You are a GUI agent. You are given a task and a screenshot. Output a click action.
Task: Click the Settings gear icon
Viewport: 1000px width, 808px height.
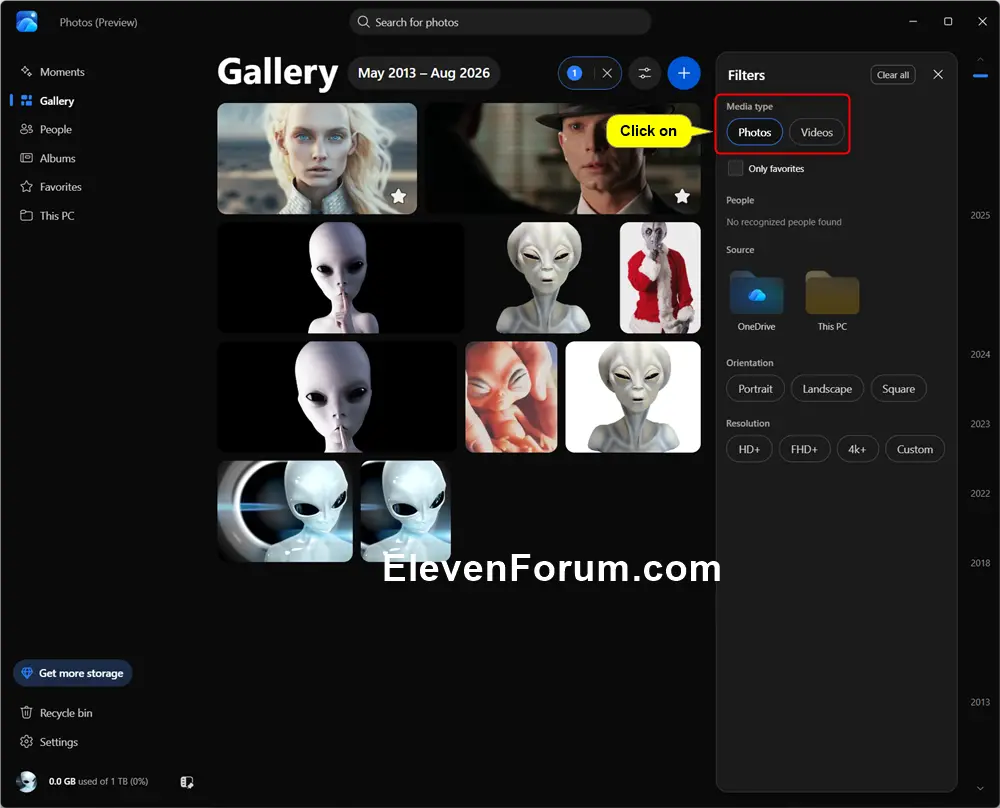point(26,742)
